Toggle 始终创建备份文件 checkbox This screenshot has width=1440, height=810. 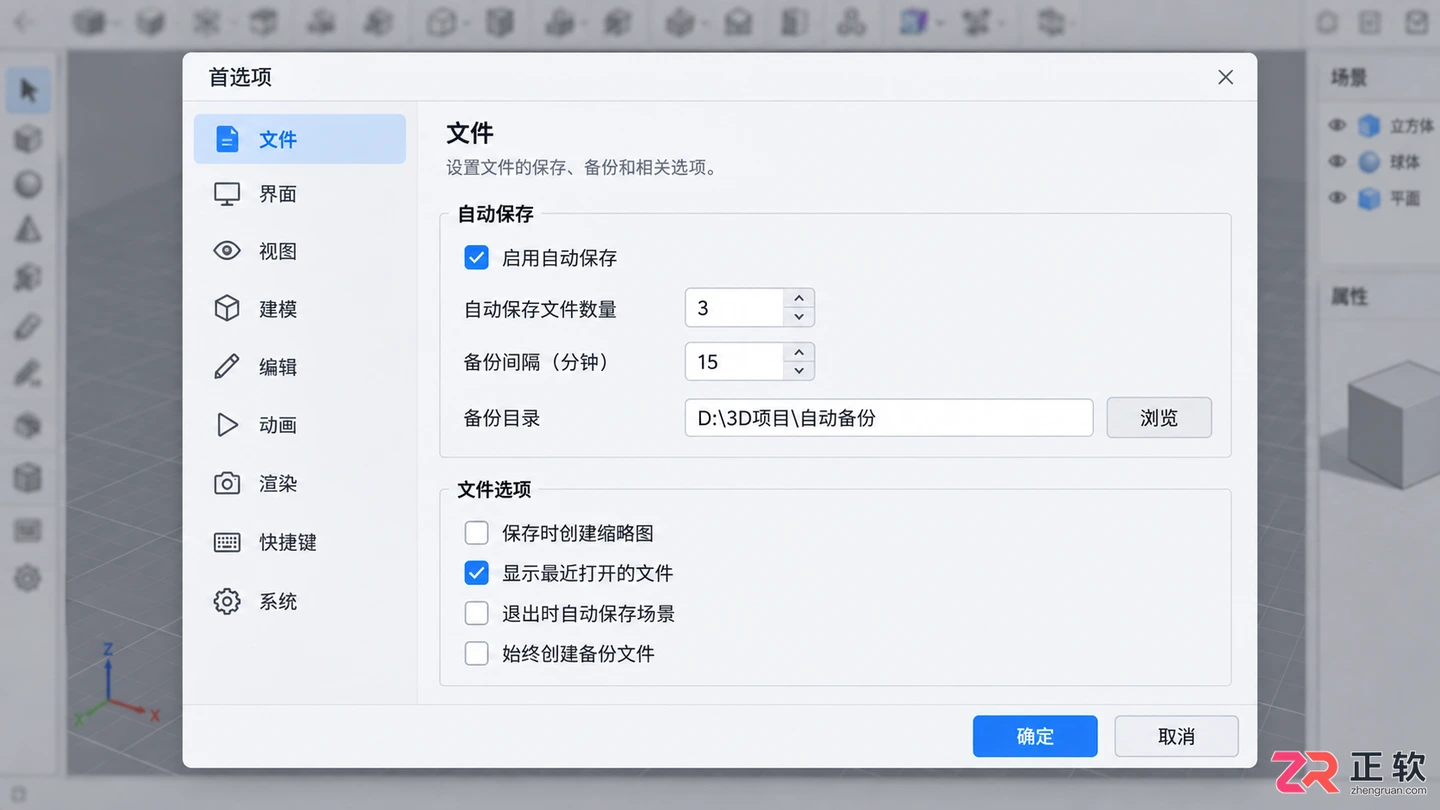click(476, 654)
